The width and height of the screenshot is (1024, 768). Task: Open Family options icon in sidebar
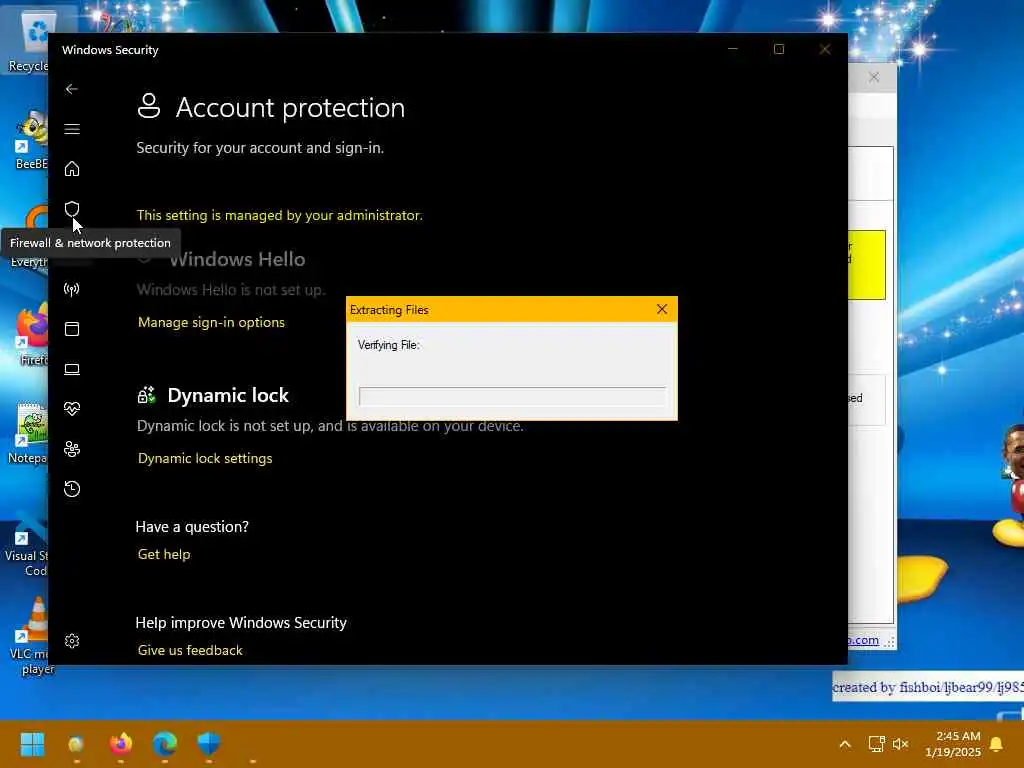pyautogui.click(x=72, y=449)
